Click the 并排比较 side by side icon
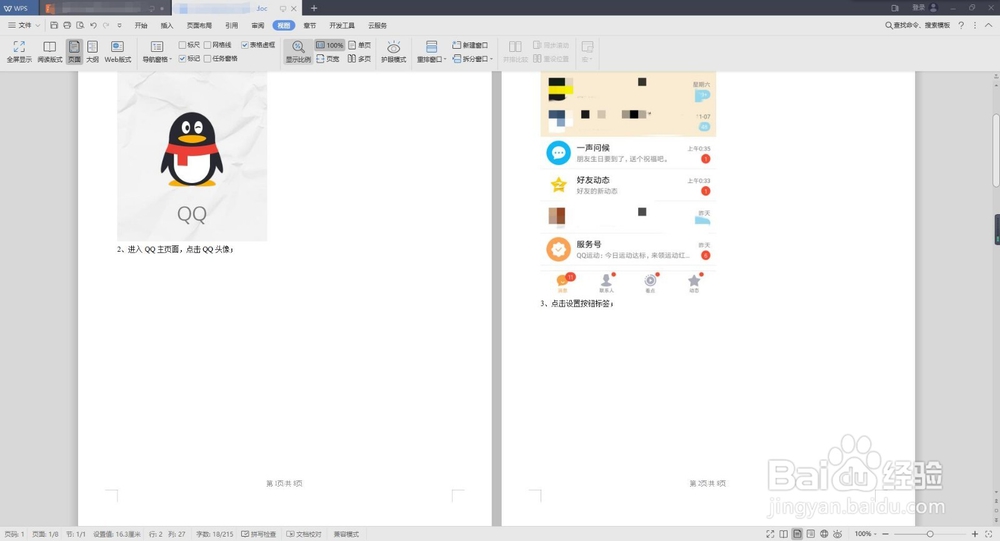 (515, 51)
